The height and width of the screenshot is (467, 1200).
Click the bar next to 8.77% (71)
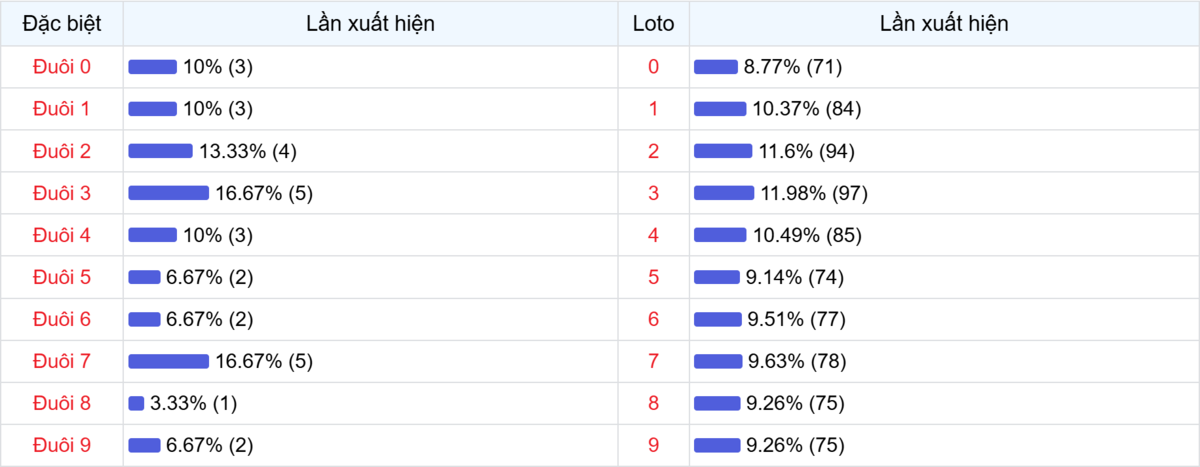(715, 67)
